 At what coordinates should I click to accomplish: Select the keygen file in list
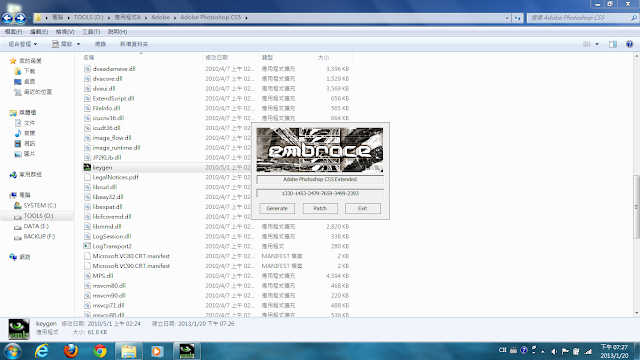click(x=102, y=167)
